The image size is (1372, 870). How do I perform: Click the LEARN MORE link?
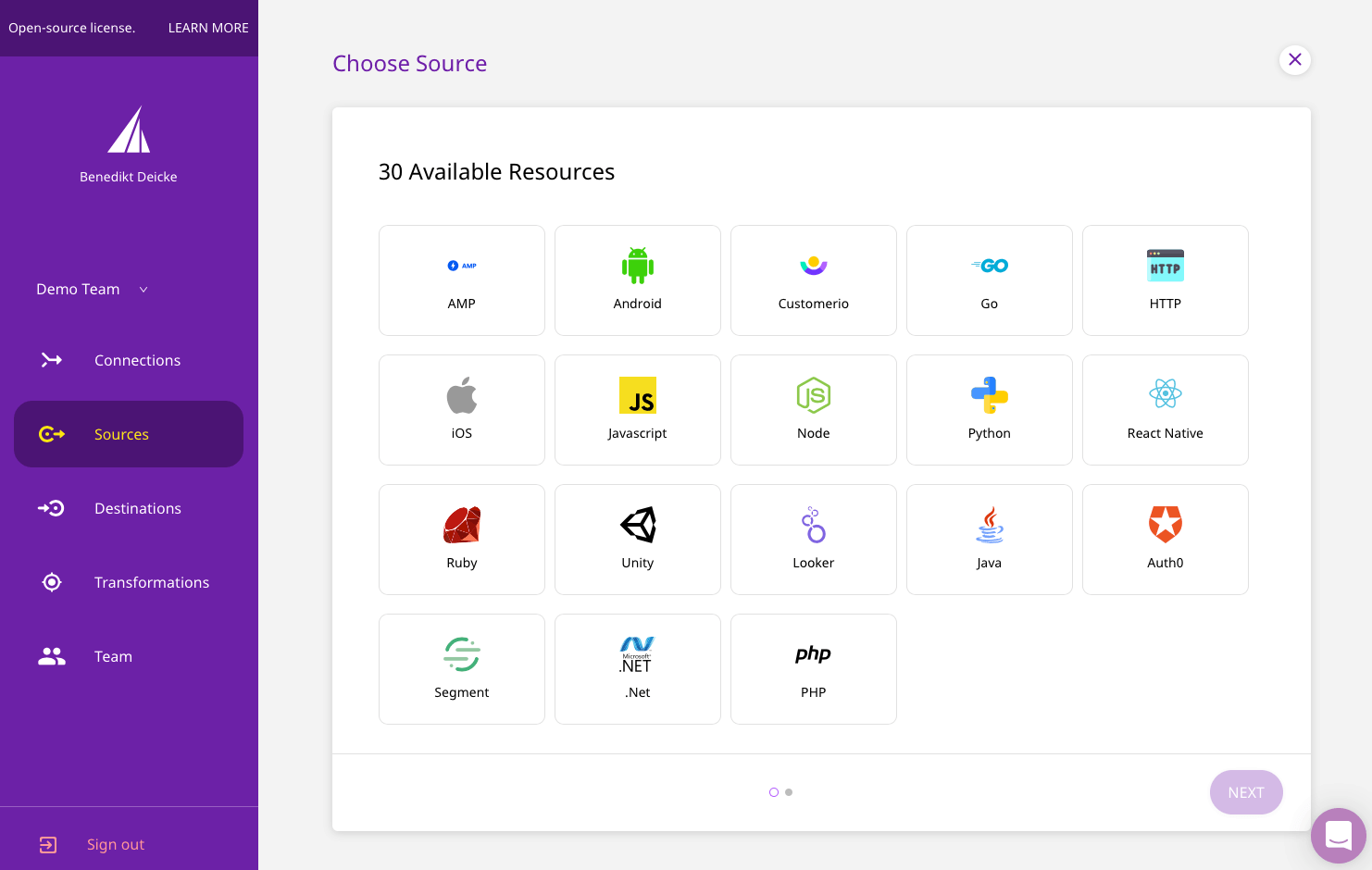click(207, 28)
